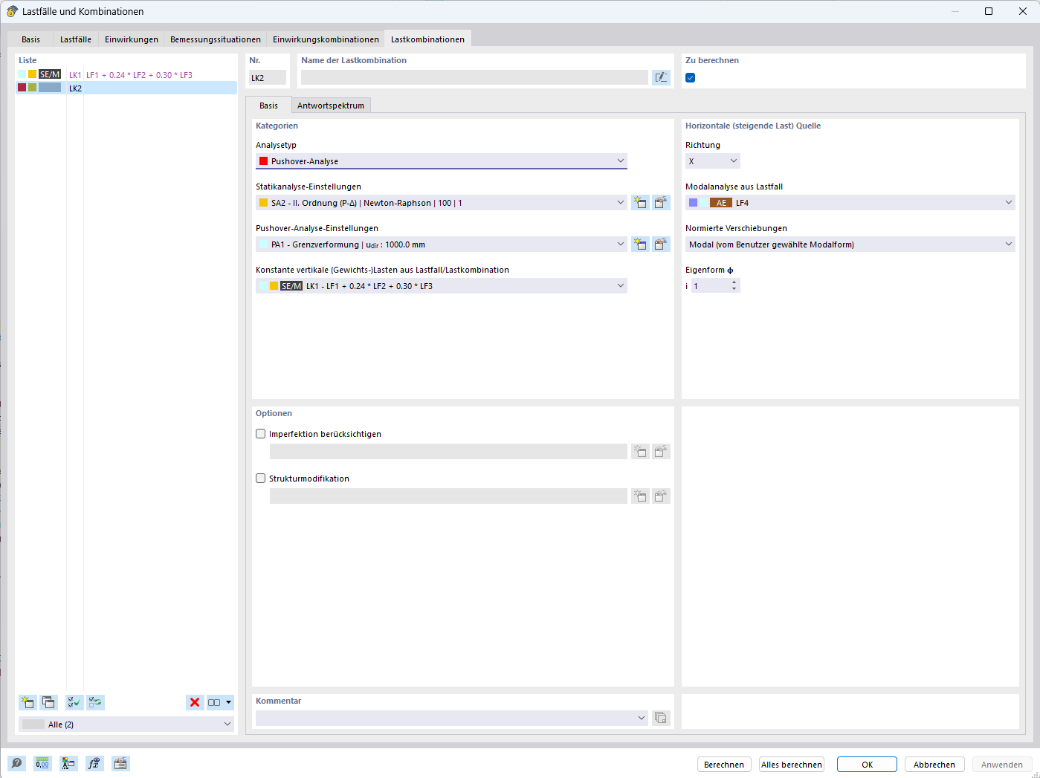The image size is (1040, 778).
Task: Open the list view layout split button
Action: click(x=220, y=702)
